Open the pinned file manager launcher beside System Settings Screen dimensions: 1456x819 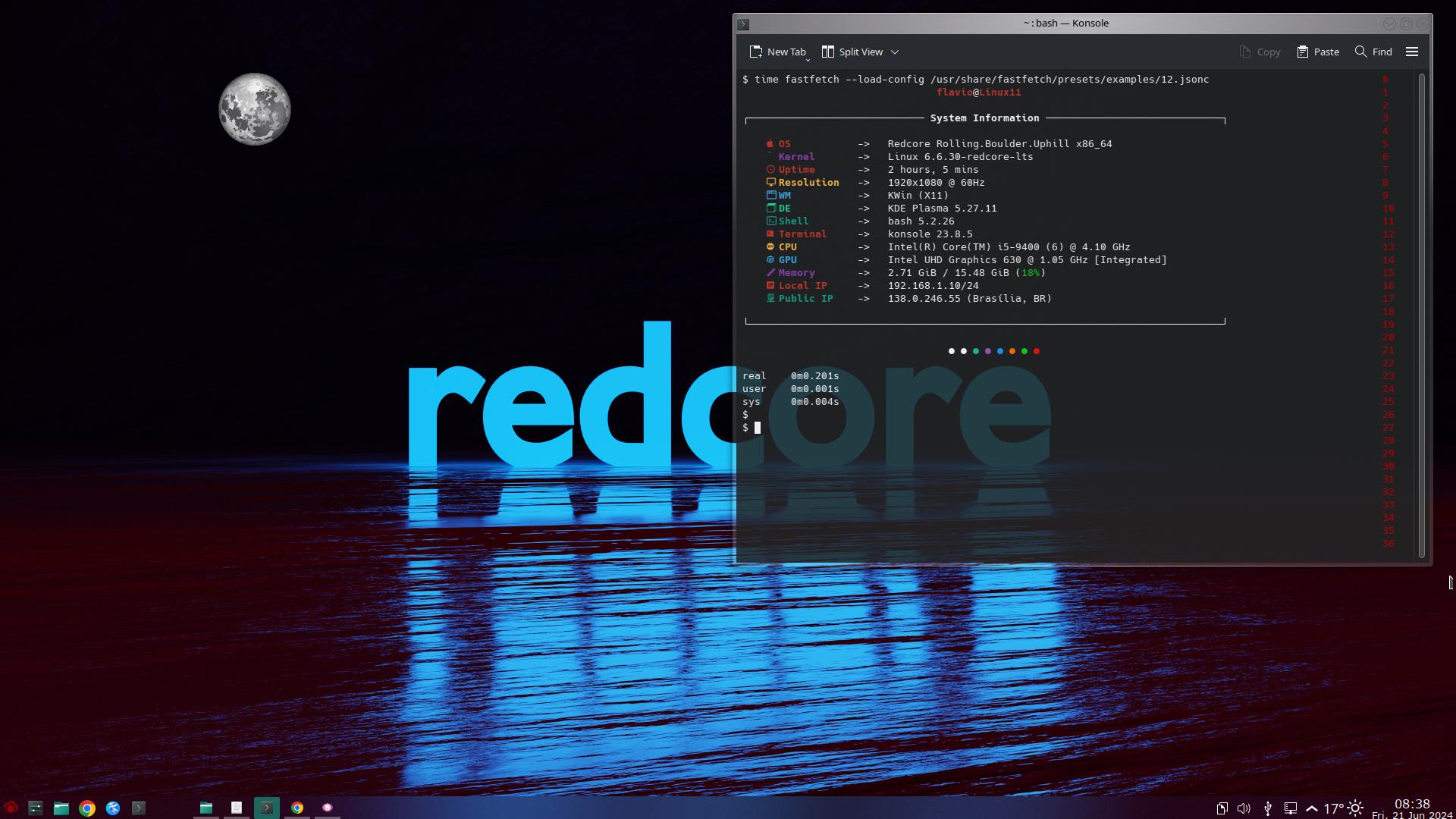[x=61, y=808]
